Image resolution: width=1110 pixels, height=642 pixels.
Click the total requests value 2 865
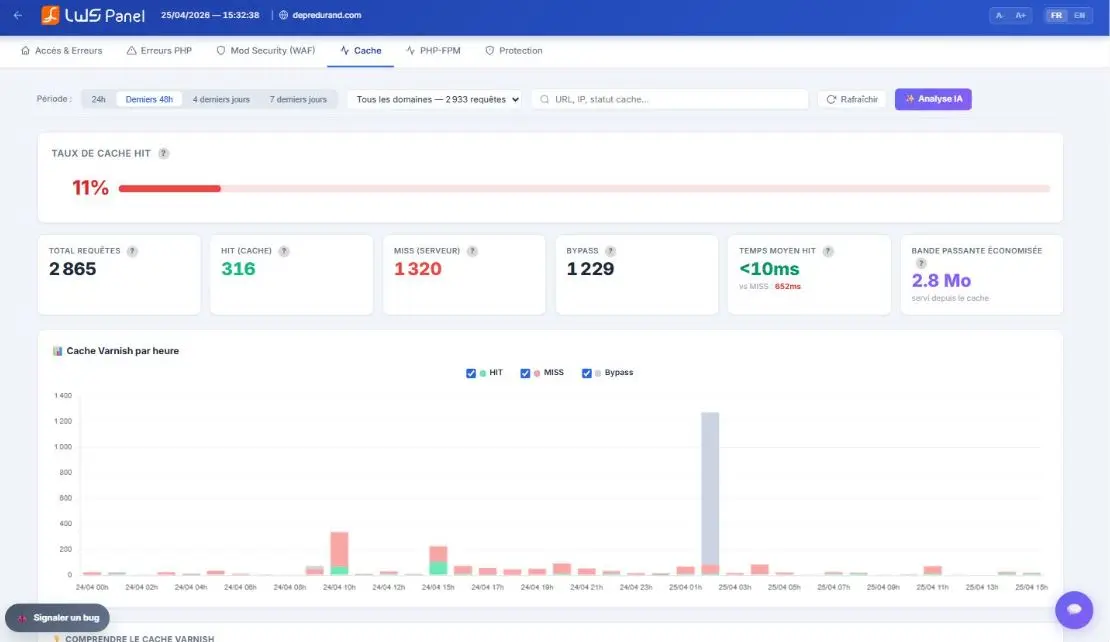pos(72,269)
